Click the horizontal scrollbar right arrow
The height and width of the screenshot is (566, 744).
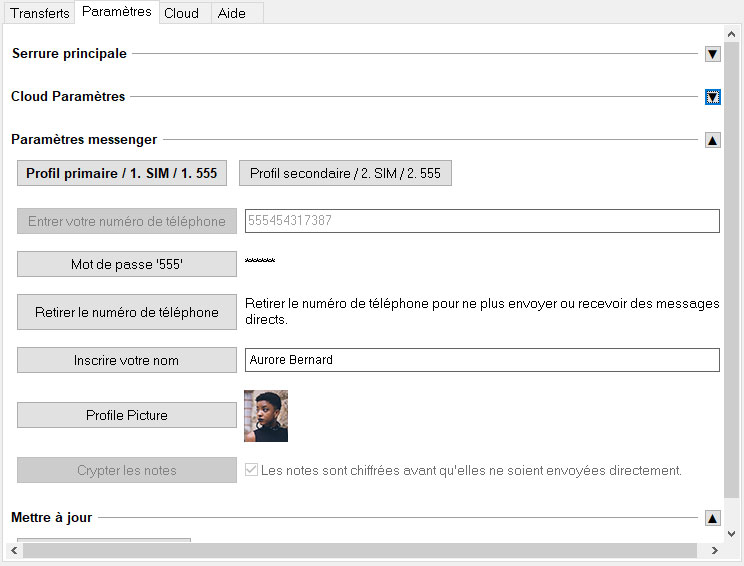click(x=715, y=550)
